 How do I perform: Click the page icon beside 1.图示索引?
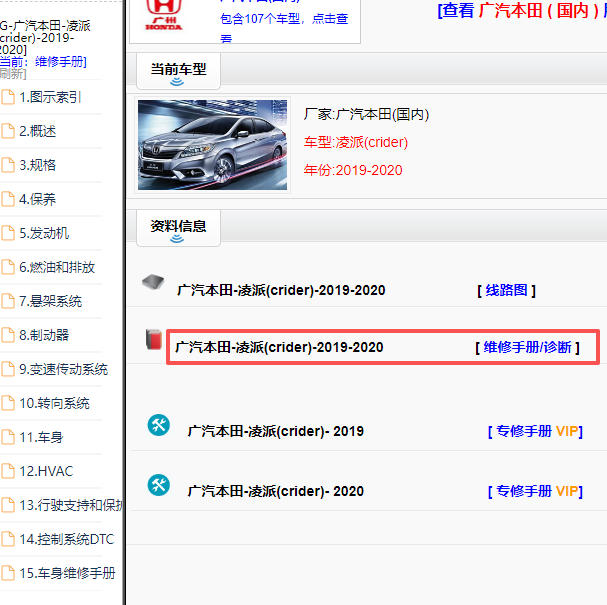point(7,97)
